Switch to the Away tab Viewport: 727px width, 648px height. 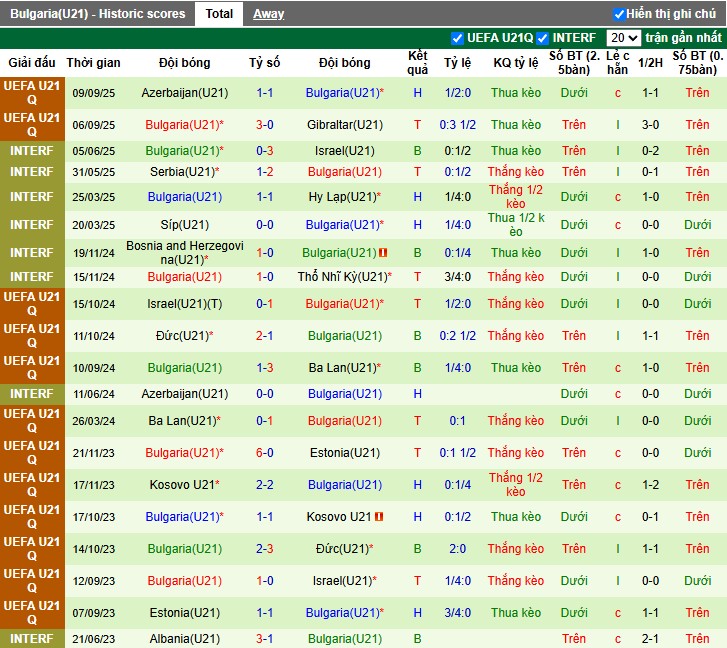(x=268, y=14)
